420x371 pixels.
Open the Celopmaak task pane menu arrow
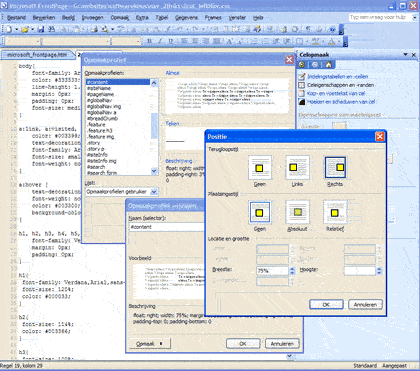click(x=406, y=54)
